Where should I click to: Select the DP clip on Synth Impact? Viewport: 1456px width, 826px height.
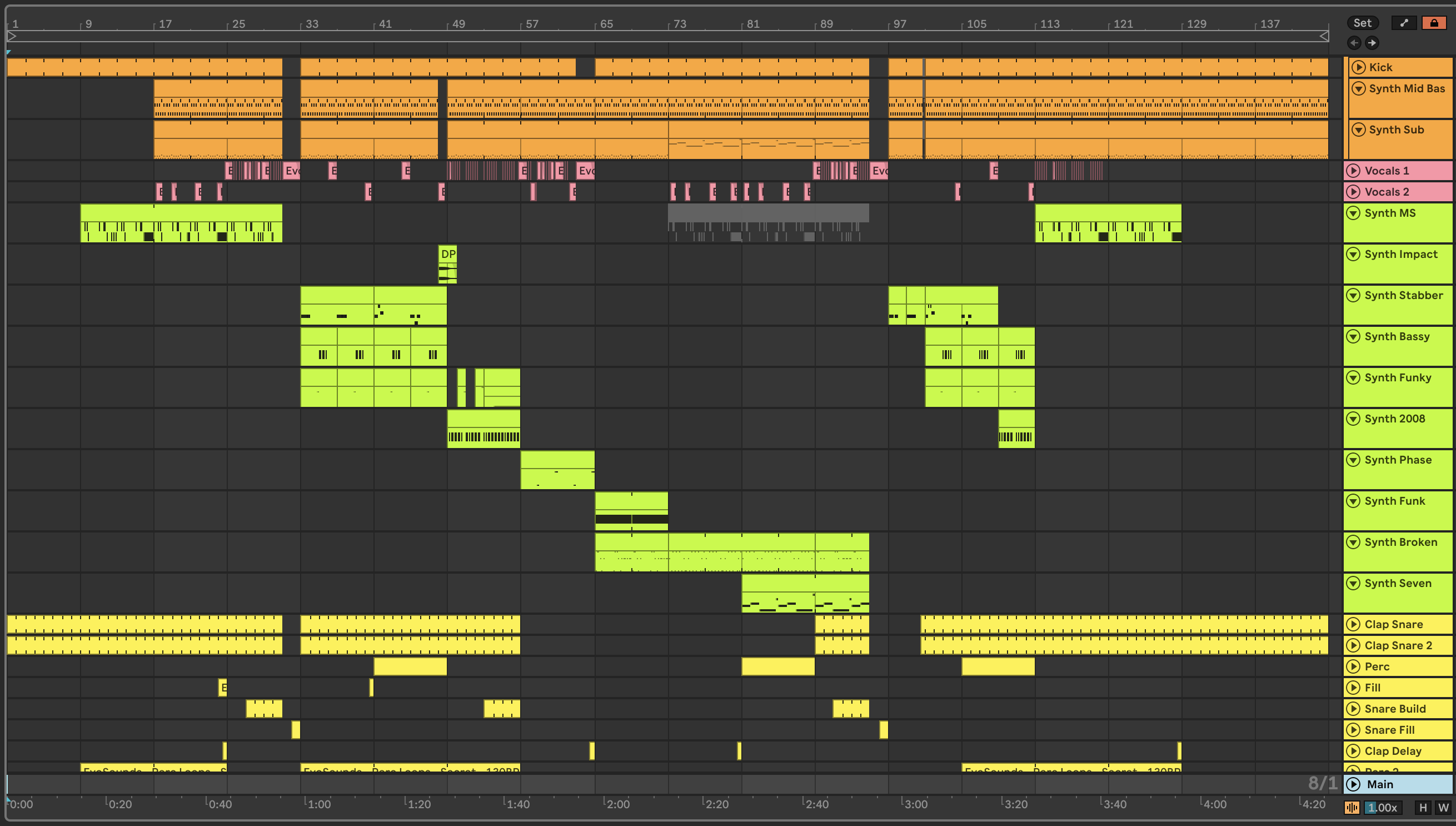click(x=447, y=253)
